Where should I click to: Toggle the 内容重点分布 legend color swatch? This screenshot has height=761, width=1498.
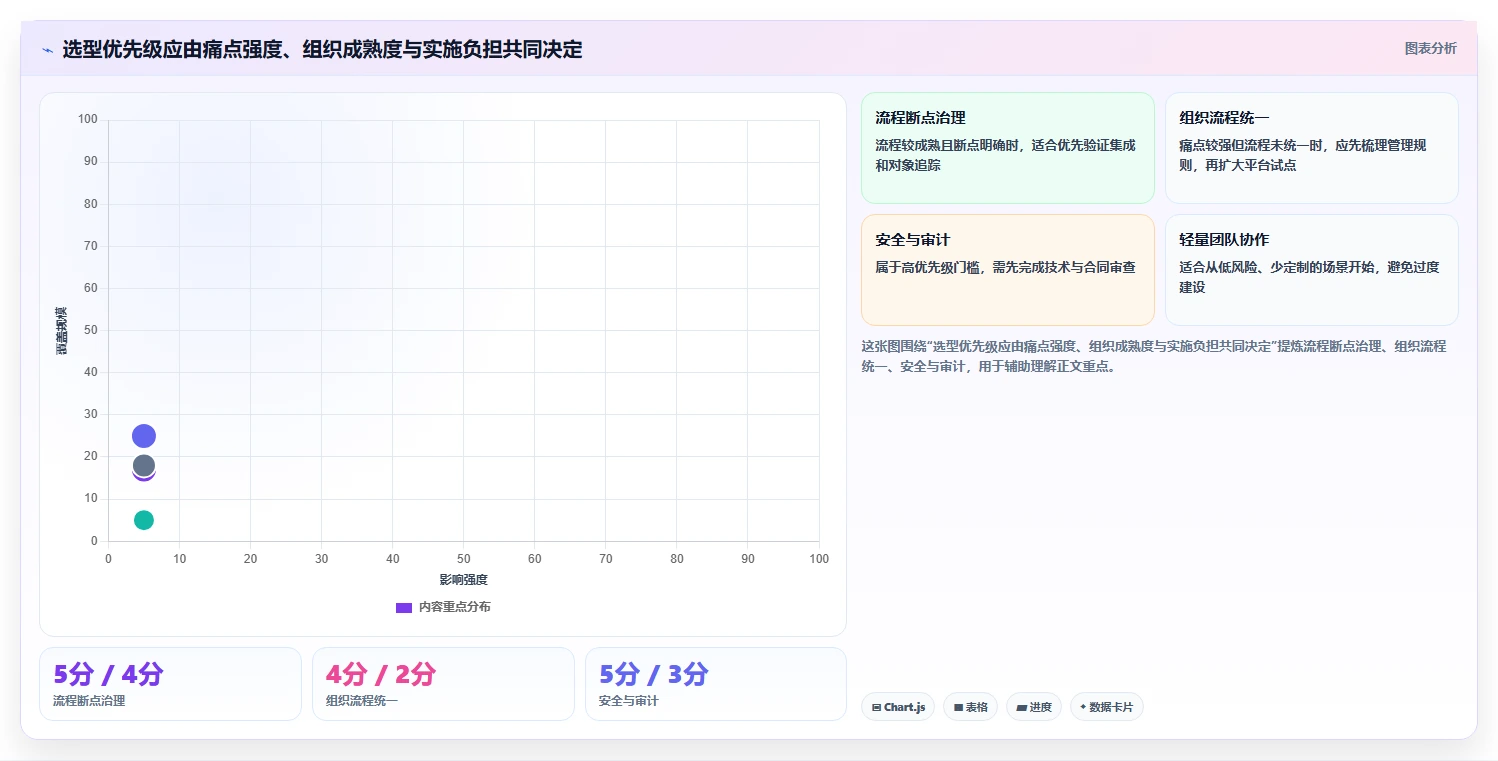(404, 607)
